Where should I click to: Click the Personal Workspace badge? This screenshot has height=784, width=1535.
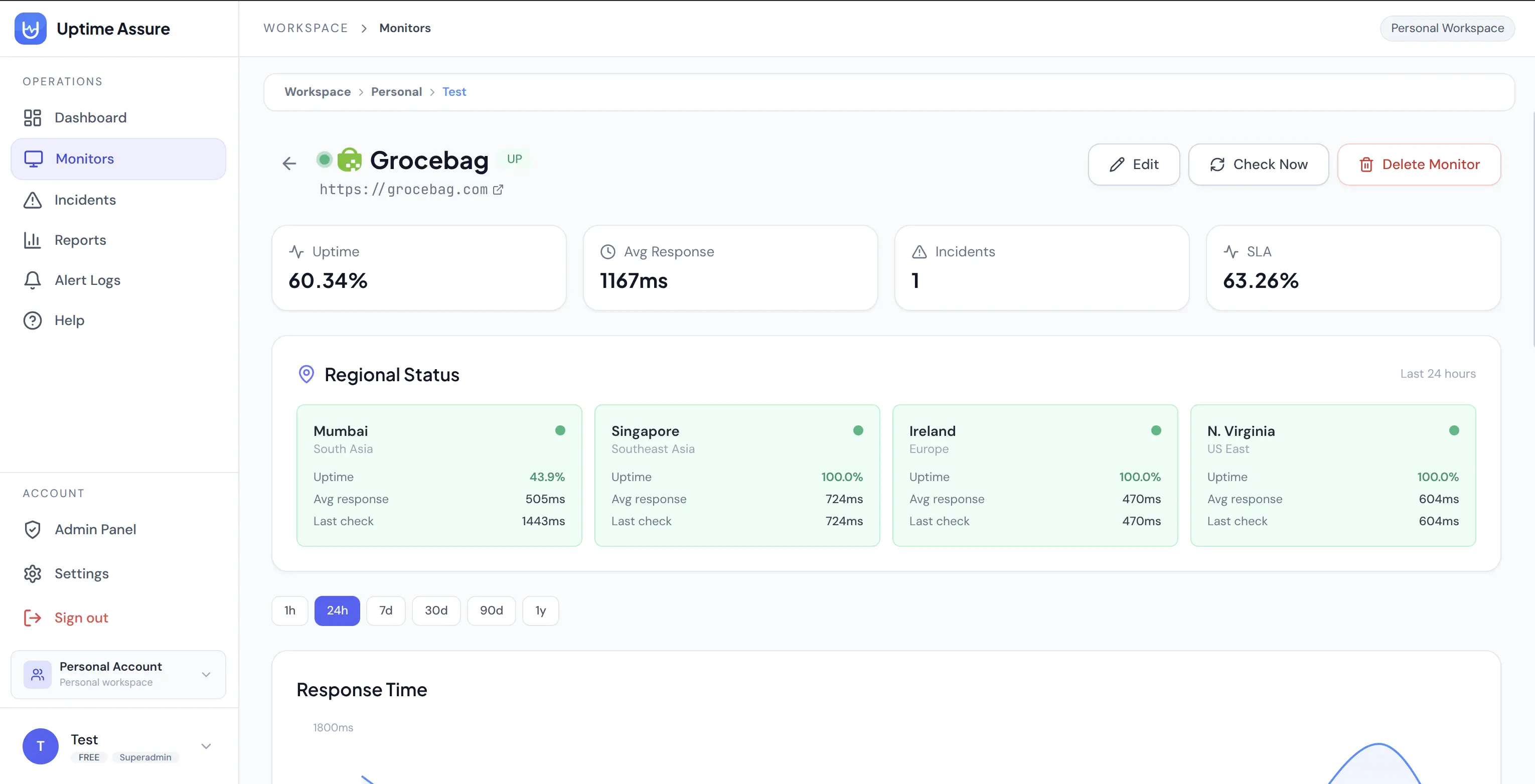1447,28
